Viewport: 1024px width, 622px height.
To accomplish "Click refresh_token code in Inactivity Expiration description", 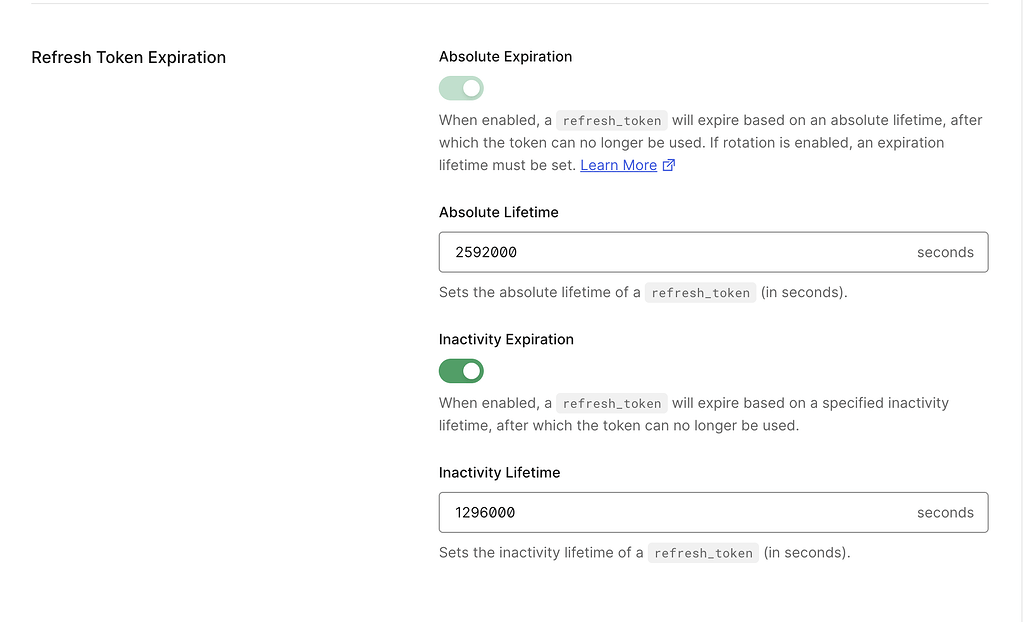I will pos(612,403).
